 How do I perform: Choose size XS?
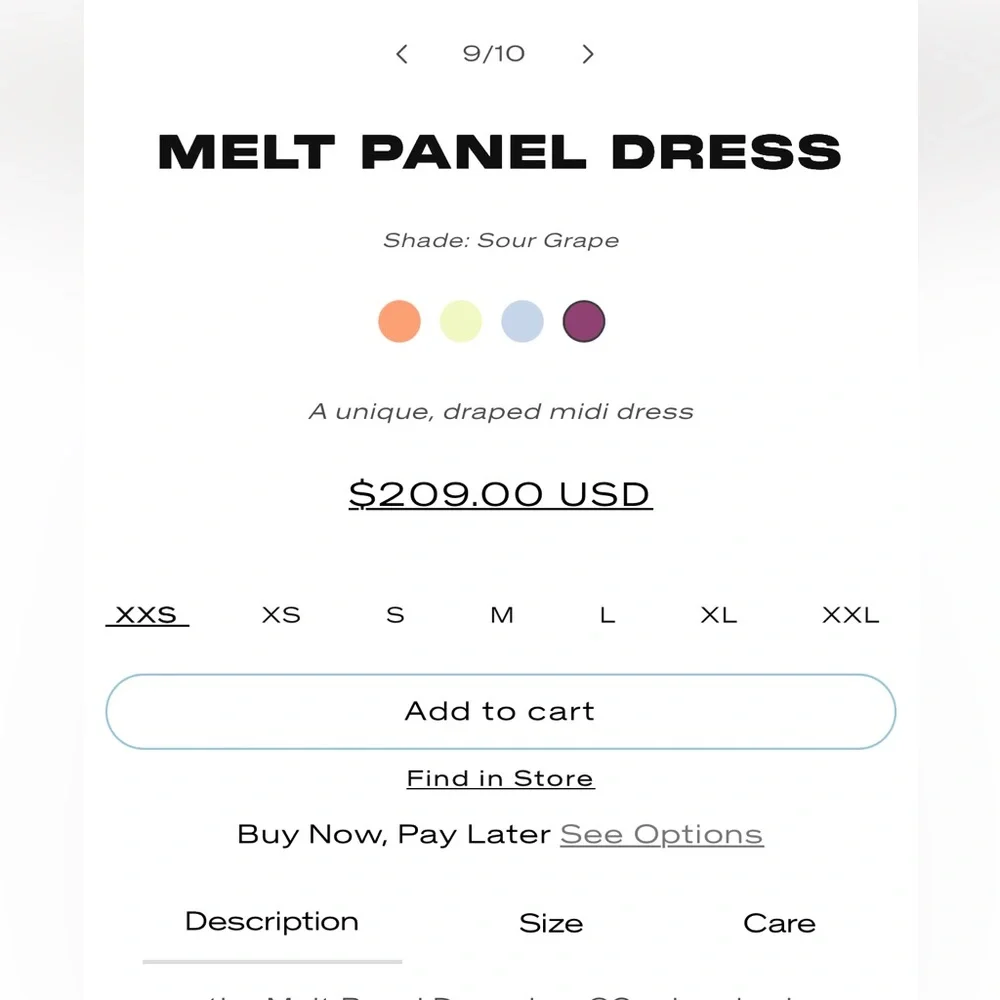(x=281, y=615)
